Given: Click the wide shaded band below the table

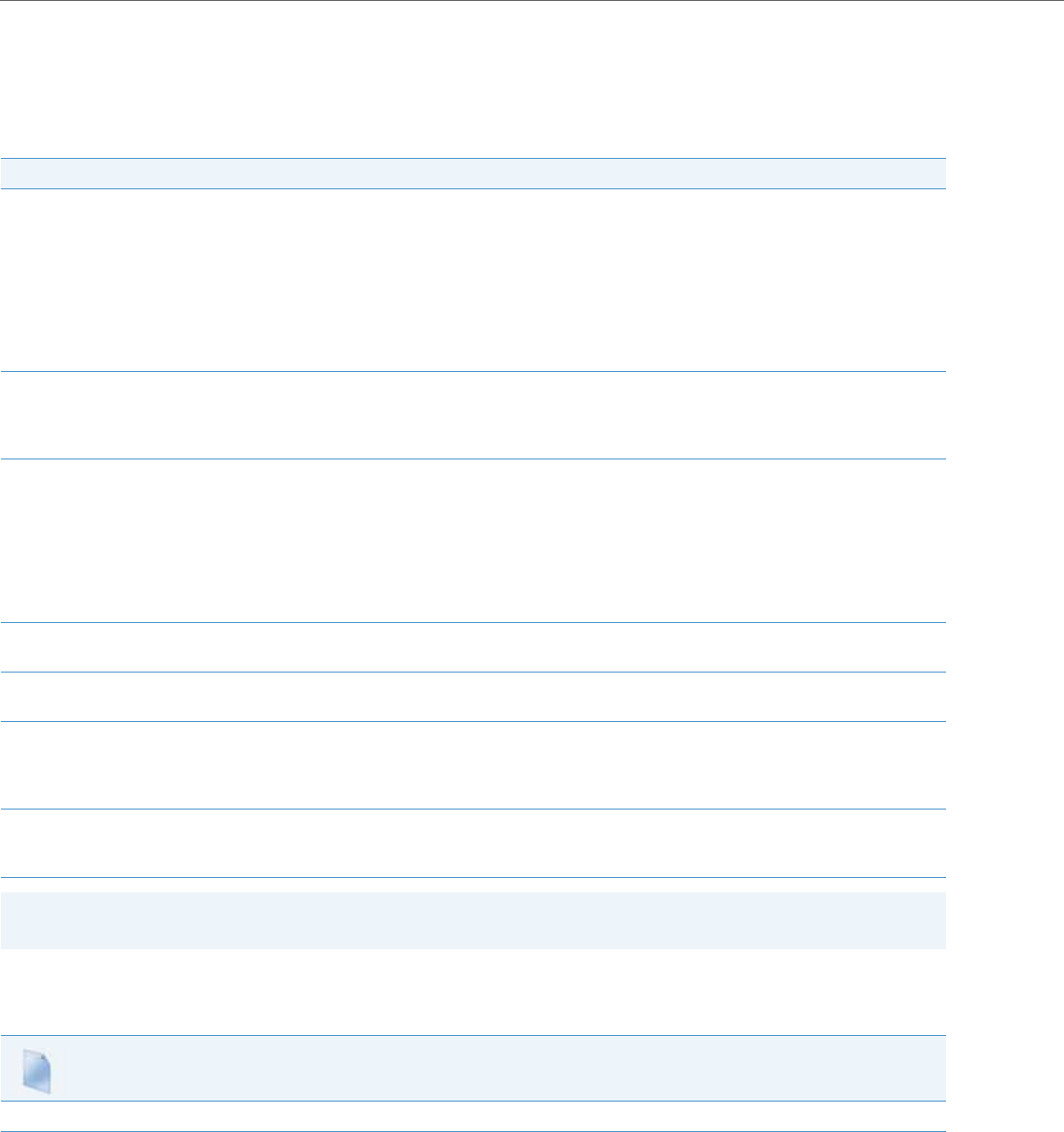Looking at the screenshot, I should [x=473, y=921].
